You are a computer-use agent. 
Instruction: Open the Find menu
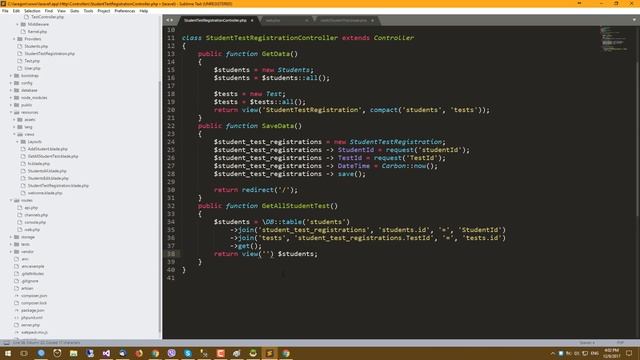click(49, 11)
